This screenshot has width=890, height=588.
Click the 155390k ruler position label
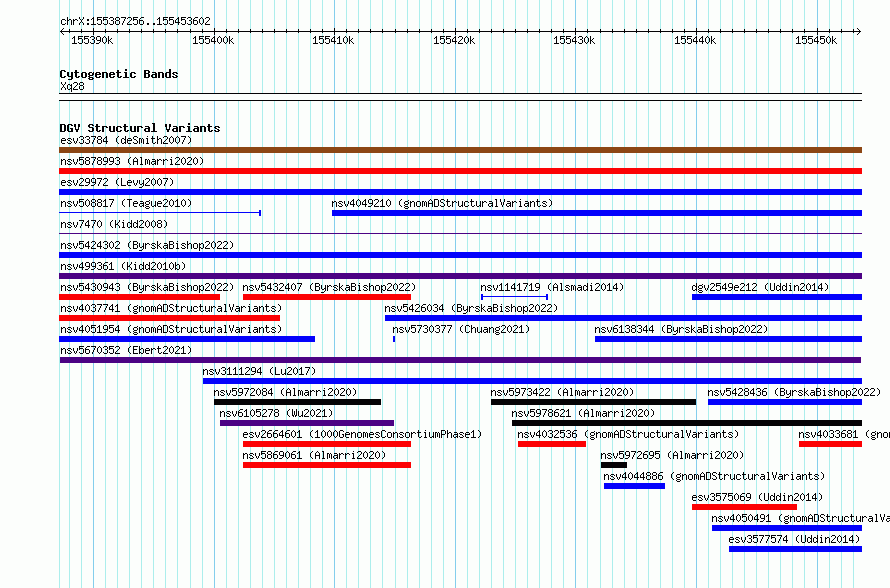pyautogui.click(x=92, y=40)
